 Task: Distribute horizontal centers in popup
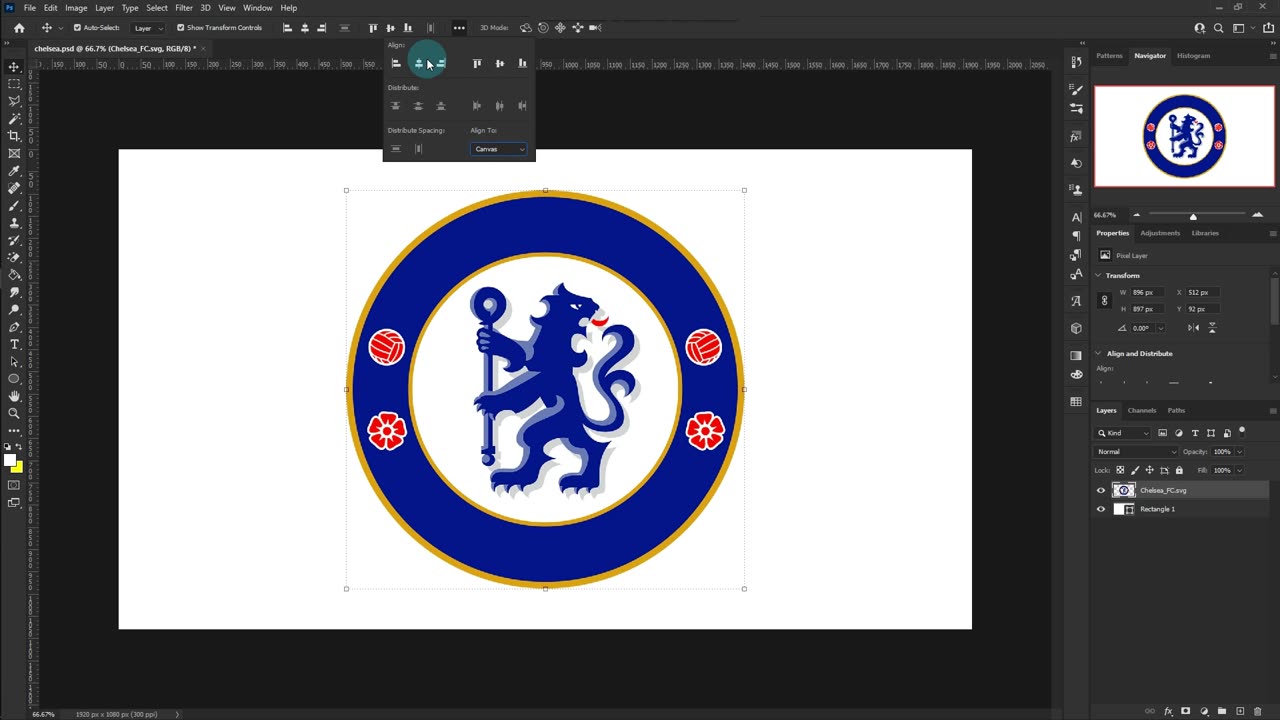(x=500, y=106)
